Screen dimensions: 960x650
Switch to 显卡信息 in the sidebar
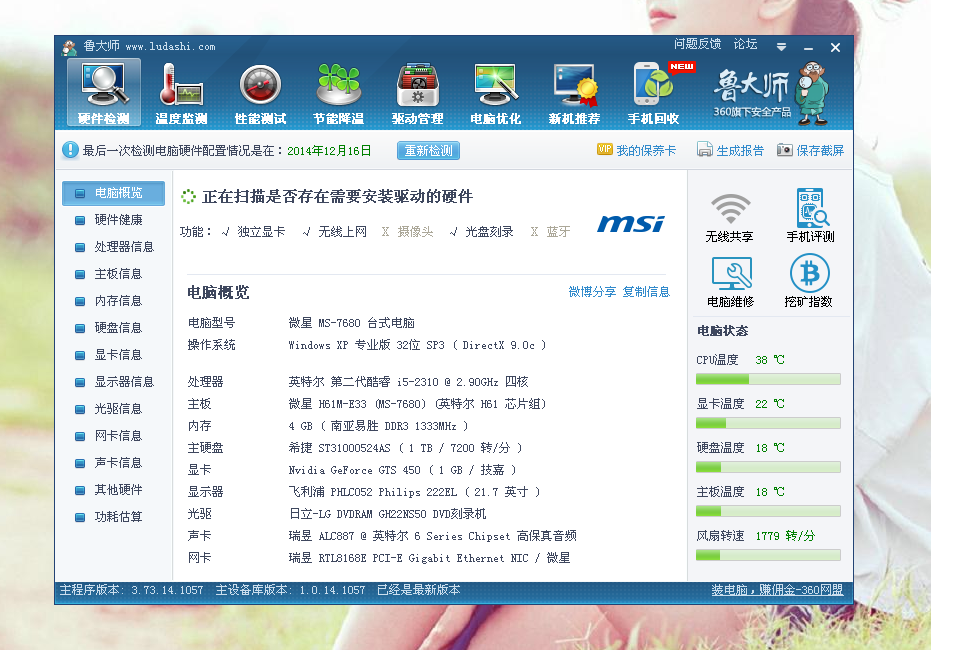coord(118,355)
